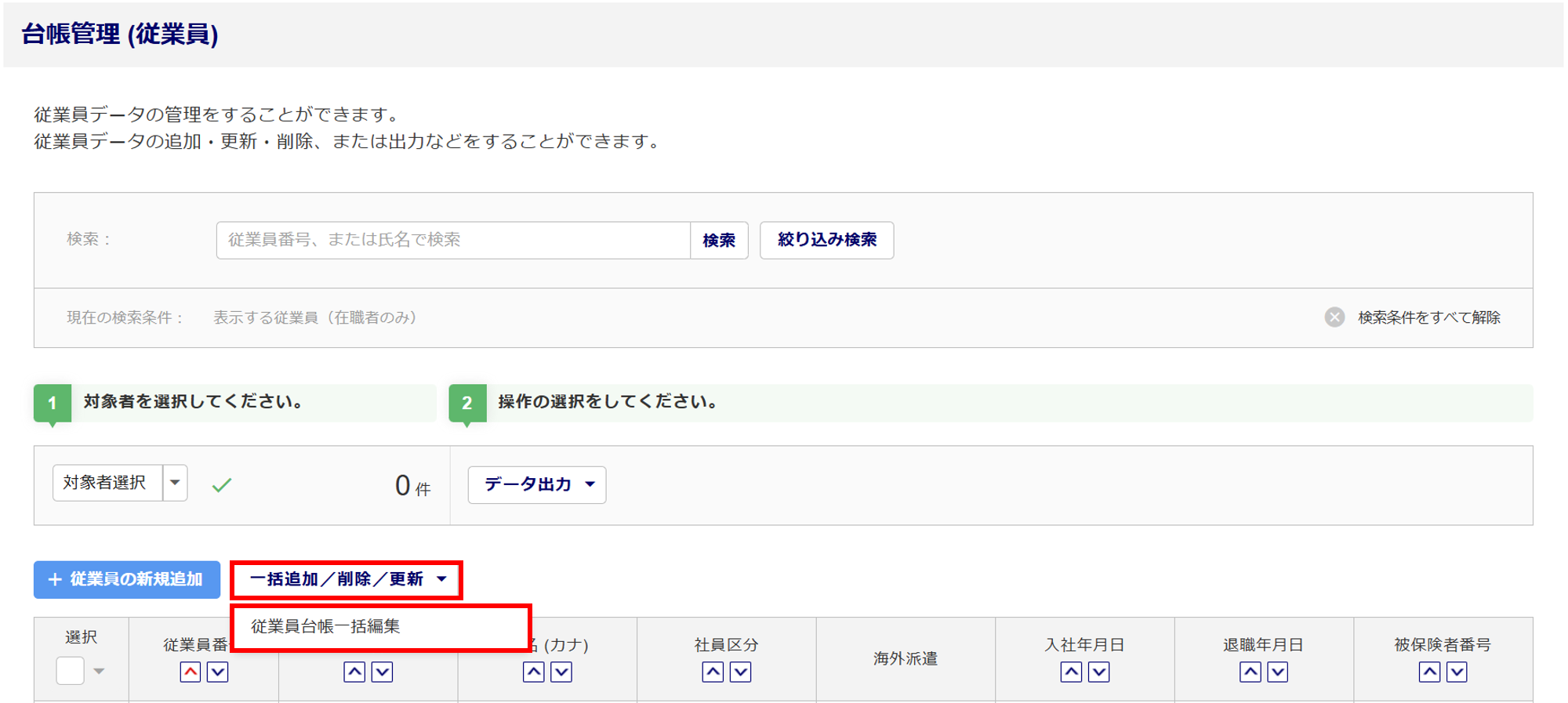Expand the arrow next to select-all checkbox
Screen dimensions: 1568x703
[x=99, y=671]
